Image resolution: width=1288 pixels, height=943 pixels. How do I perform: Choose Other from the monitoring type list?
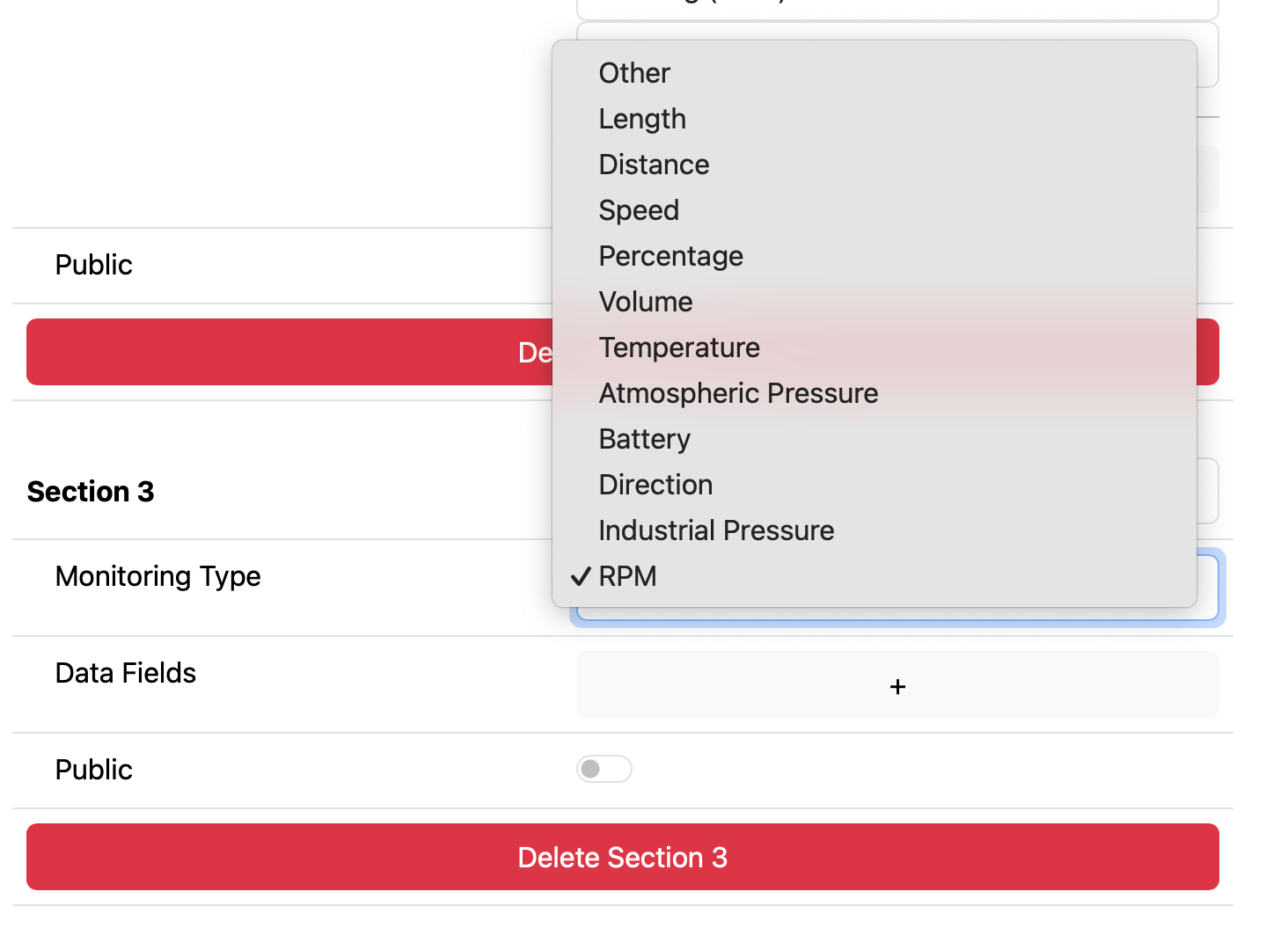[634, 73]
